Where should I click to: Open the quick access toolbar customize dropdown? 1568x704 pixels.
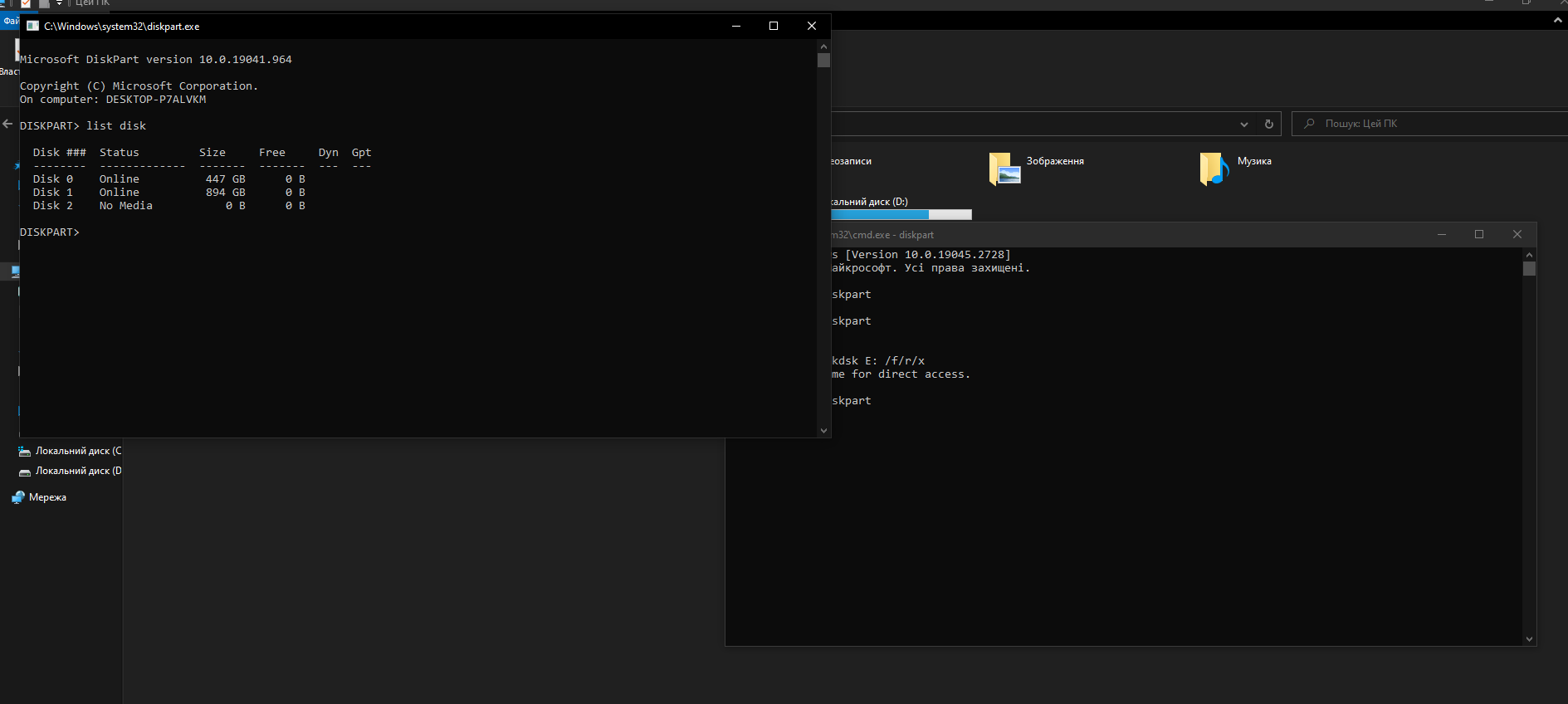[x=59, y=3]
